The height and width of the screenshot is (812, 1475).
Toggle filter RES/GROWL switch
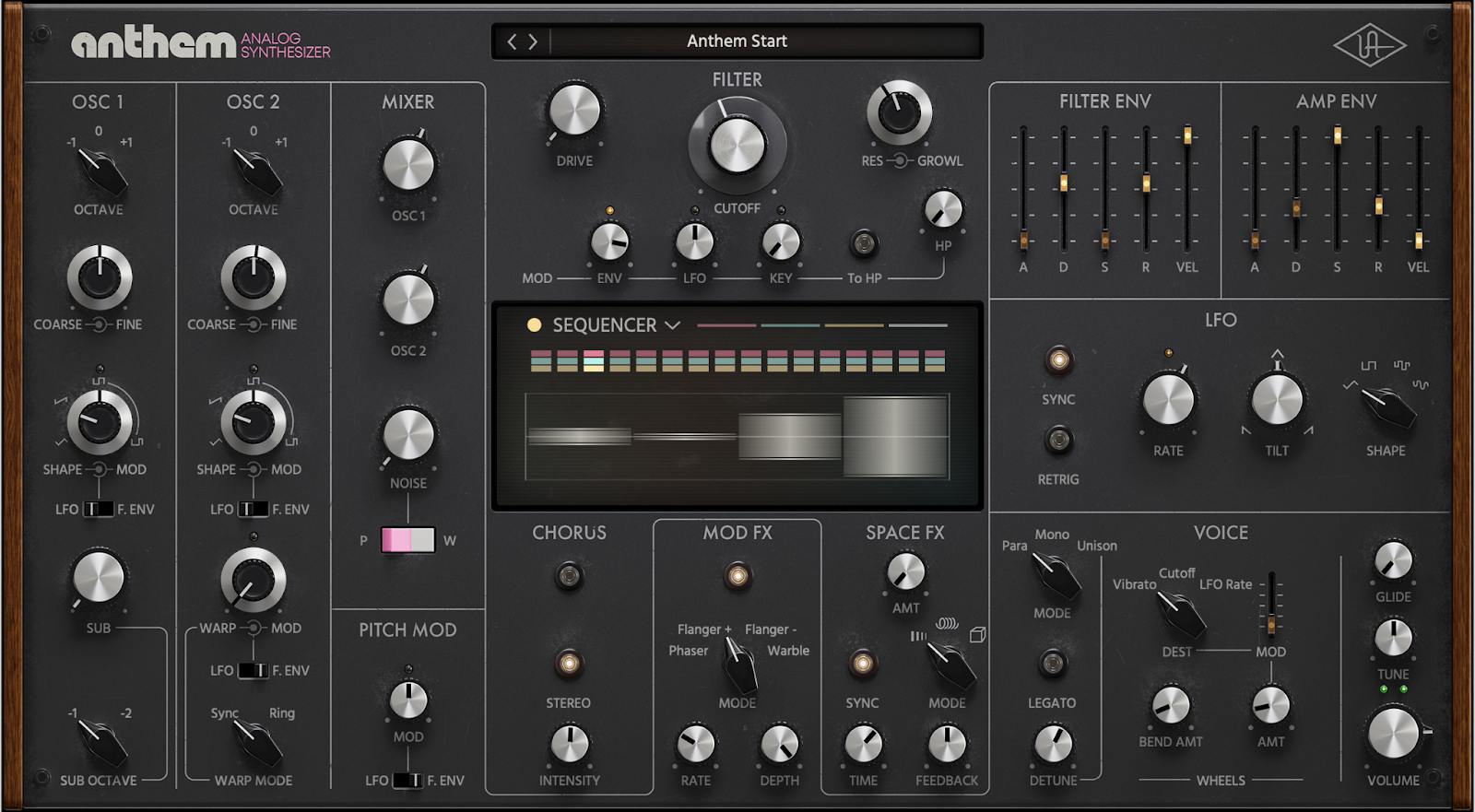[x=900, y=160]
